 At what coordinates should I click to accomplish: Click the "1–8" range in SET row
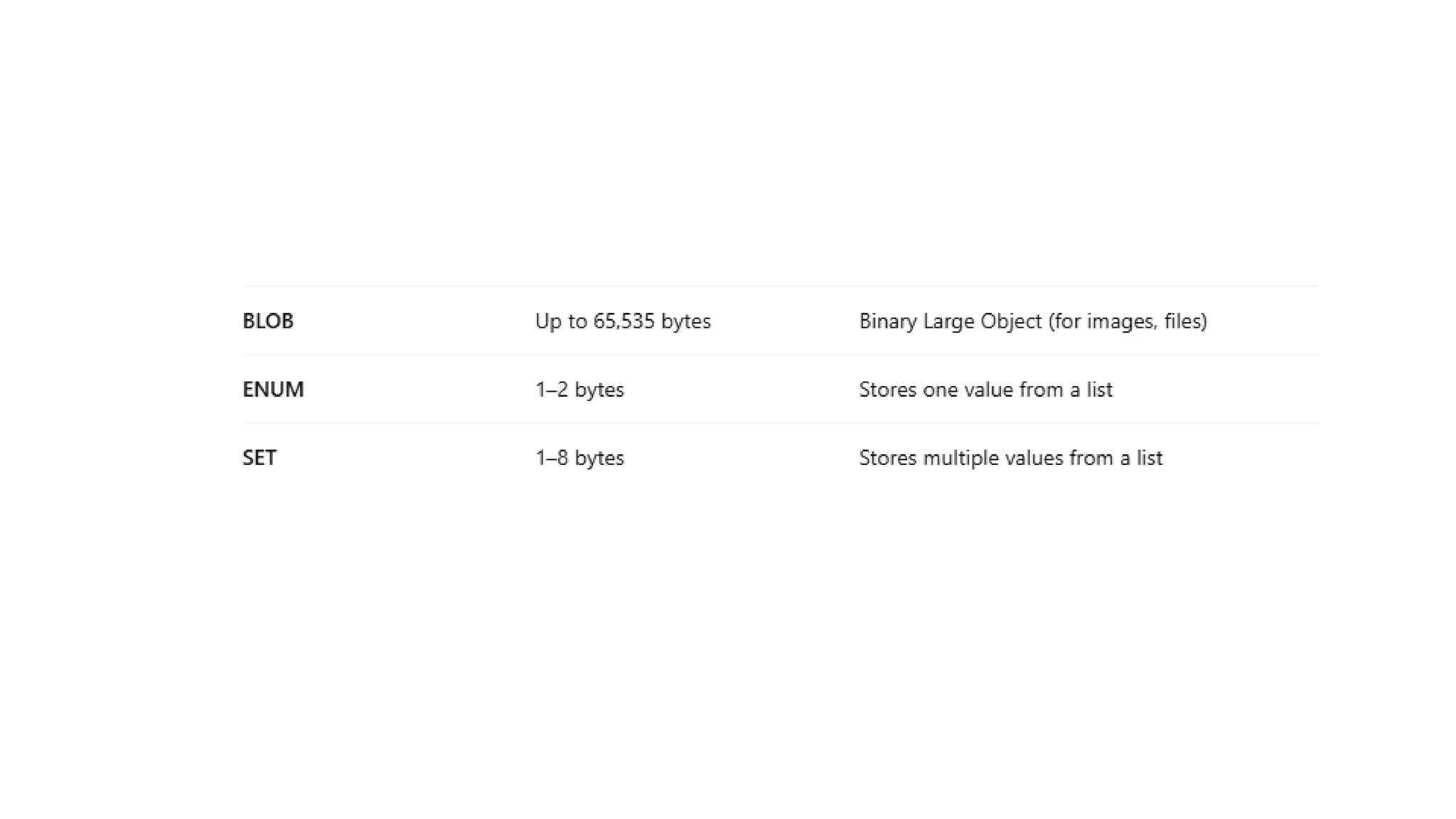click(552, 458)
